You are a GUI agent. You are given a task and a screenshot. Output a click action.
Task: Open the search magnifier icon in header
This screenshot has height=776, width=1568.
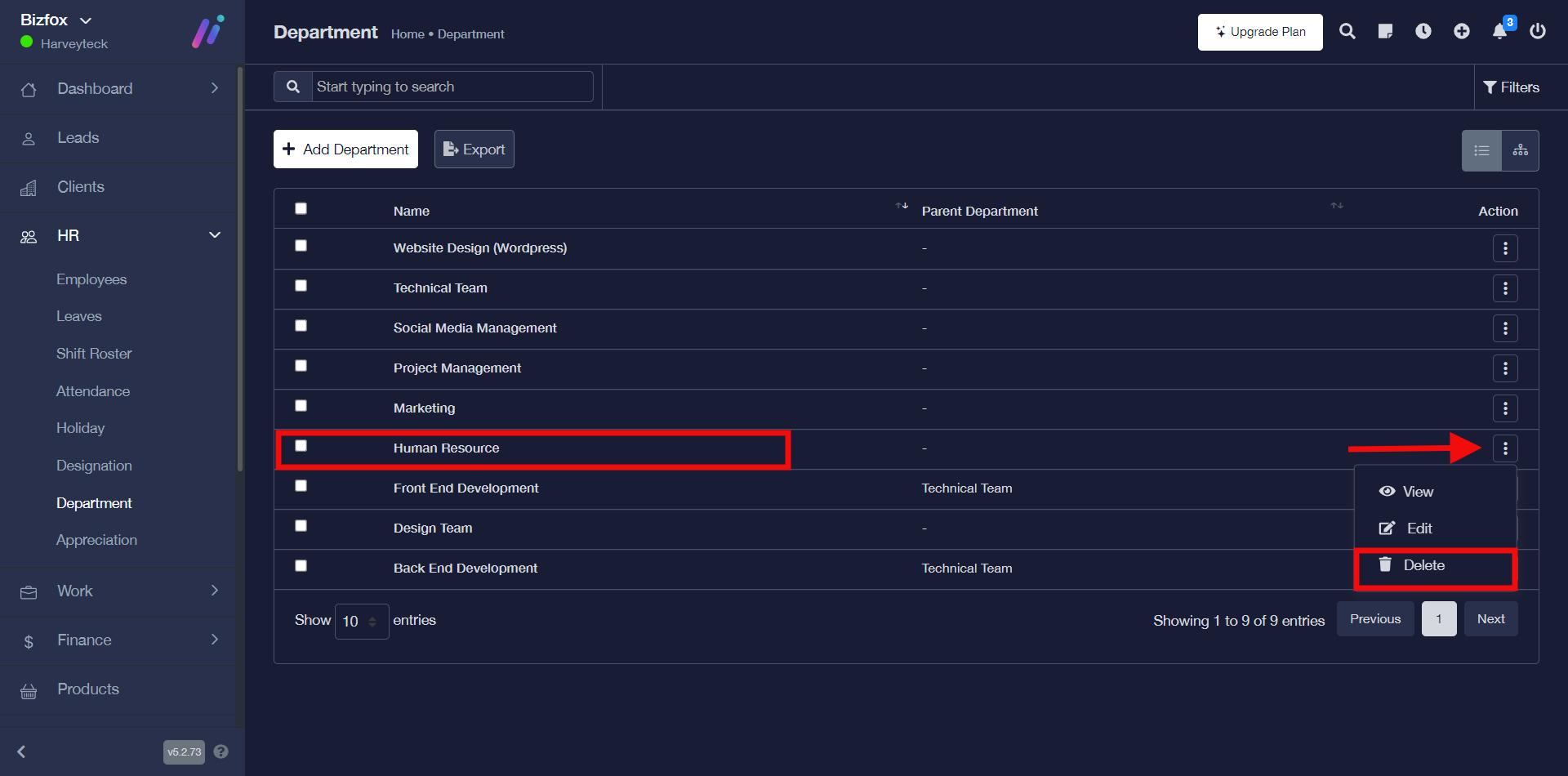tap(1347, 32)
